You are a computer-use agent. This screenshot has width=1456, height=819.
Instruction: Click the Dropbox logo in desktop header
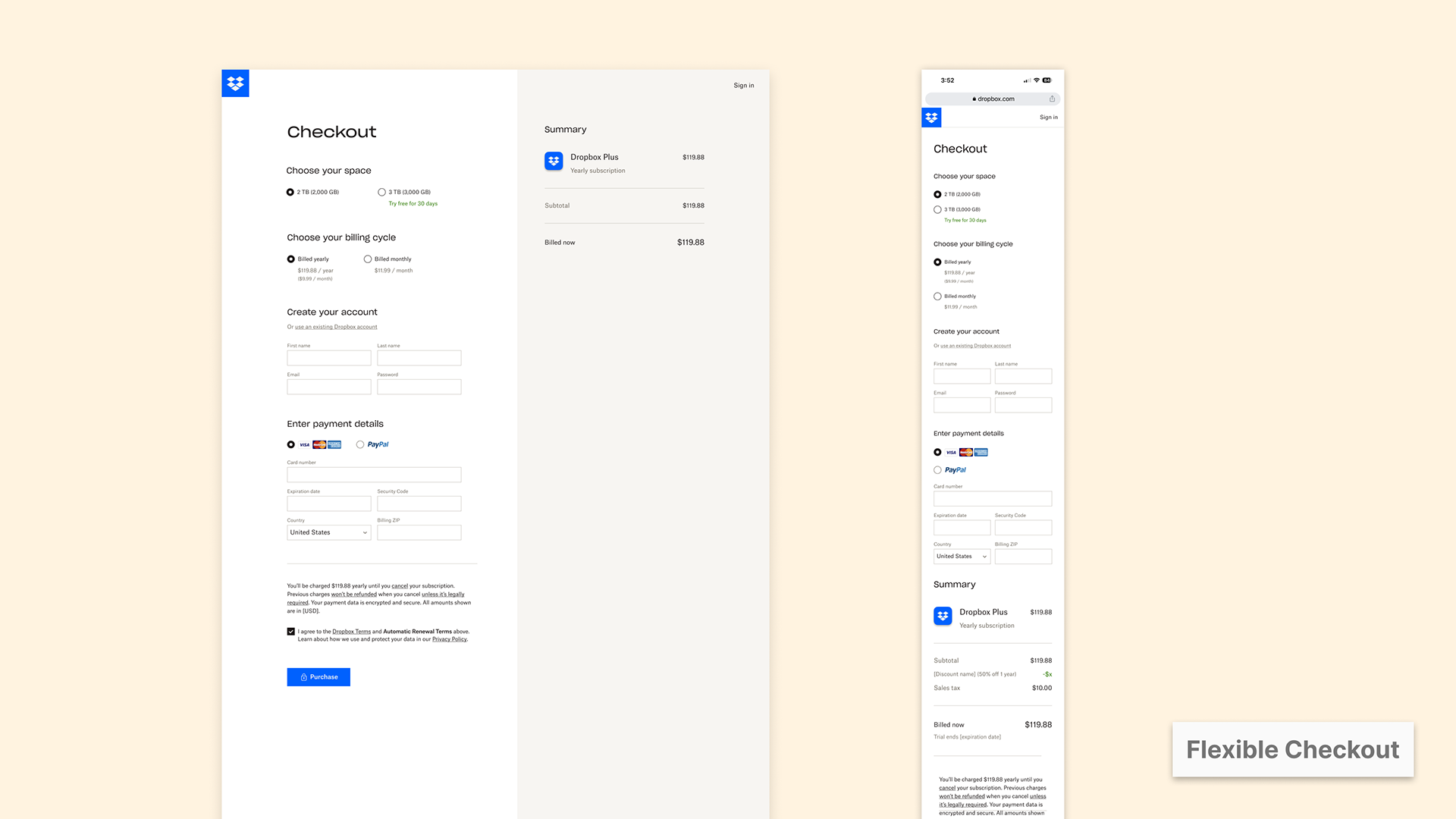(x=235, y=83)
